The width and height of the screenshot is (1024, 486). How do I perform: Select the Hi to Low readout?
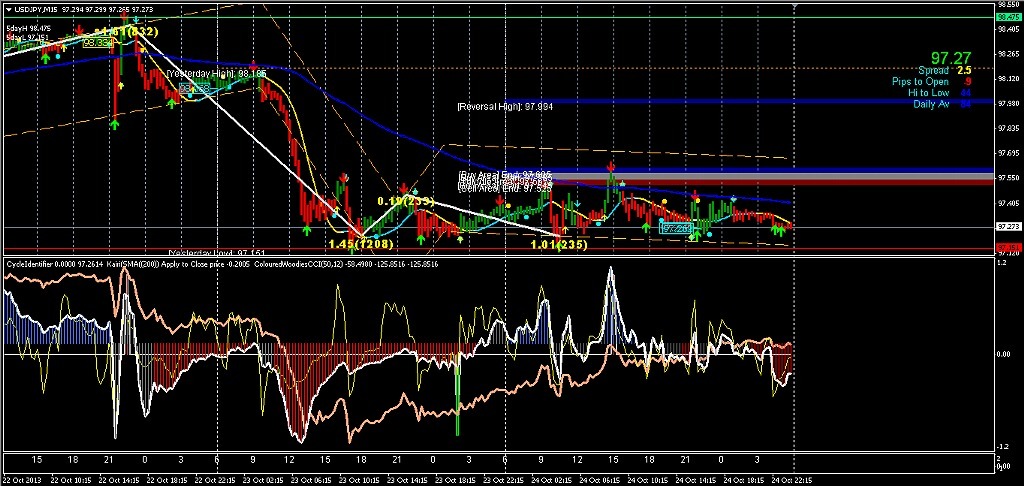click(941, 93)
